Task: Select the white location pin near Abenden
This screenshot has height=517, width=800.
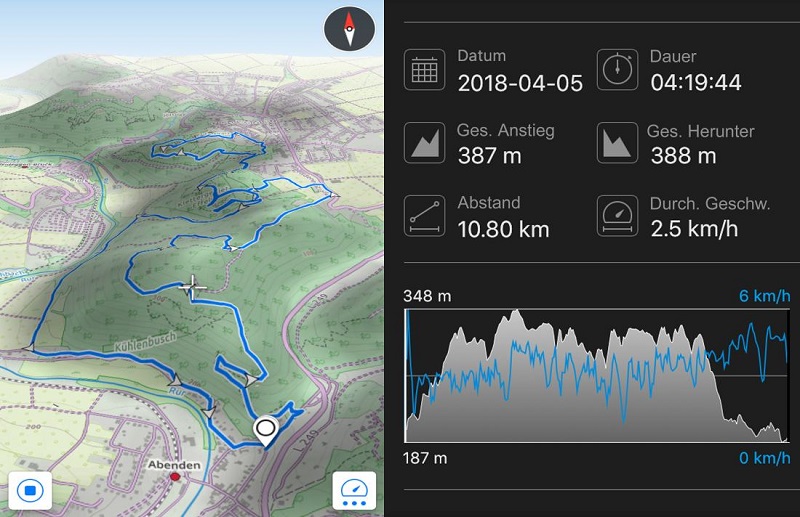Action: point(266,431)
